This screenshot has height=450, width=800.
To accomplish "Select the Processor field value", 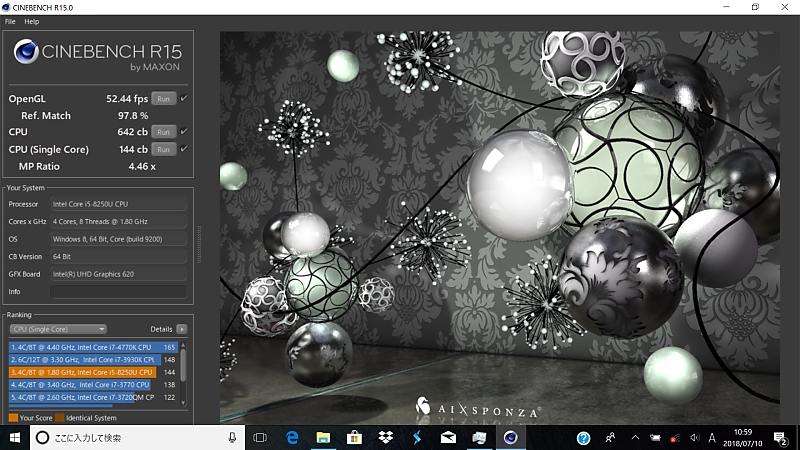I will 118,204.
